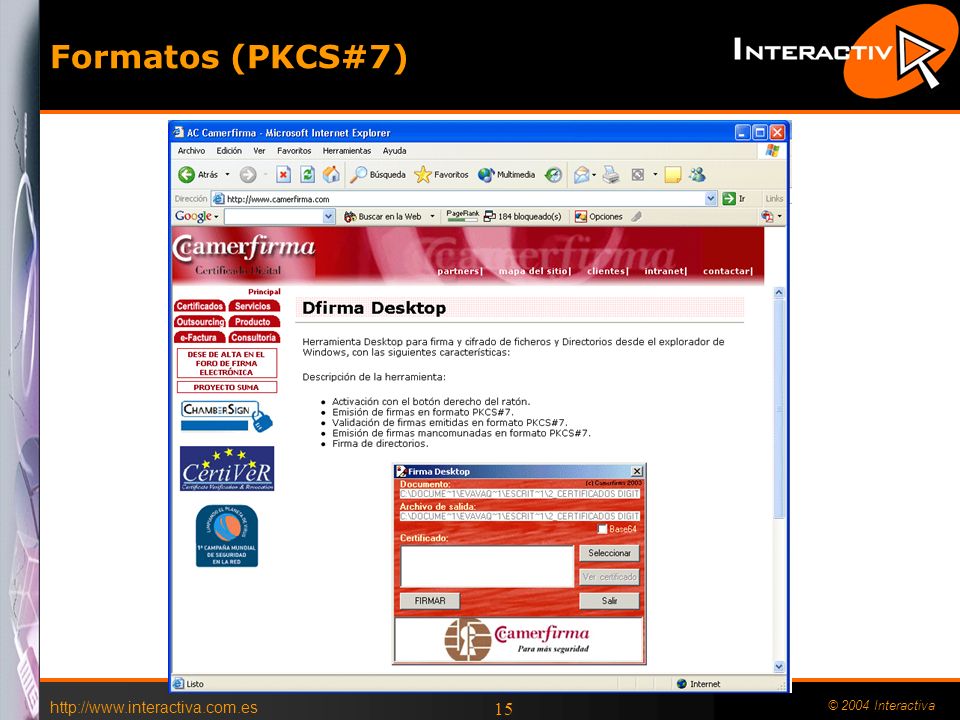
Task: Open the Herramientas menu
Action: point(347,151)
